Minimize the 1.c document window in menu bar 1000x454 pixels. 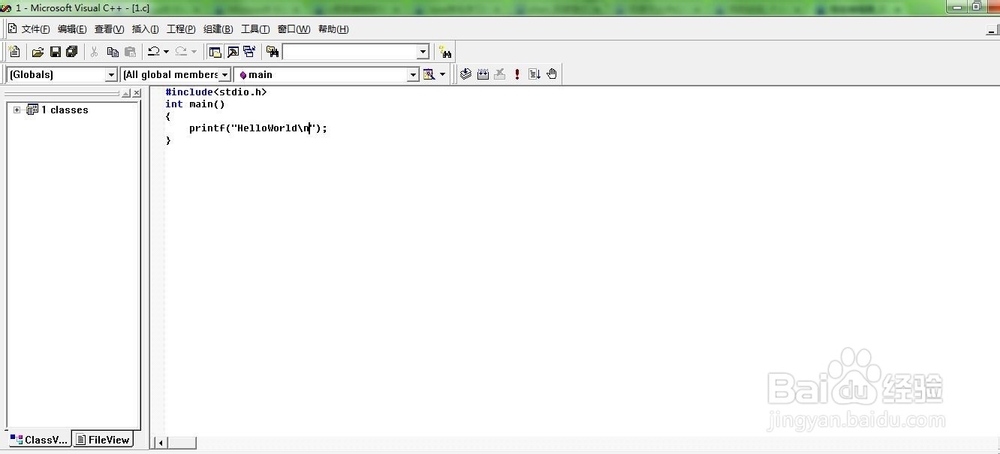pyautogui.click(x=992, y=29)
